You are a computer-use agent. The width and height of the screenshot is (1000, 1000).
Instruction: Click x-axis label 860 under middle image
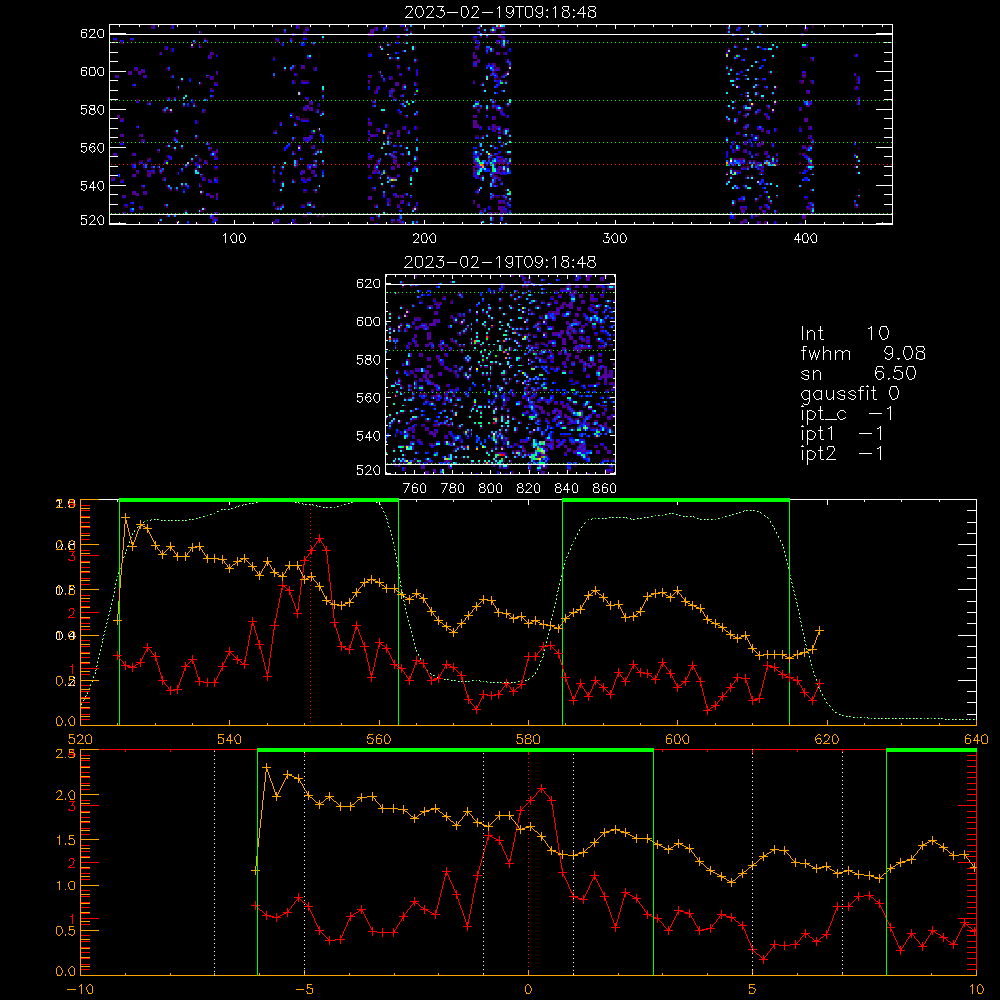(x=604, y=489)
